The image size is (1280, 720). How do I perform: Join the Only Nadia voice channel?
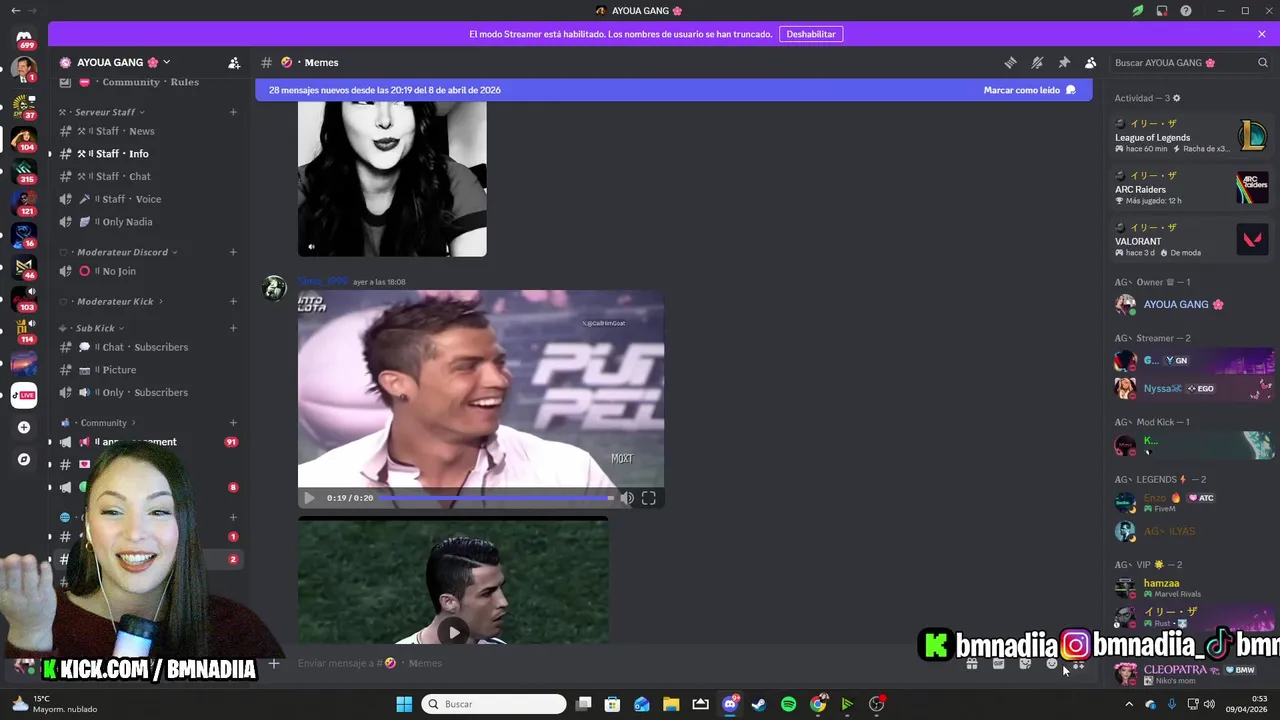click(x=148, y=222)
